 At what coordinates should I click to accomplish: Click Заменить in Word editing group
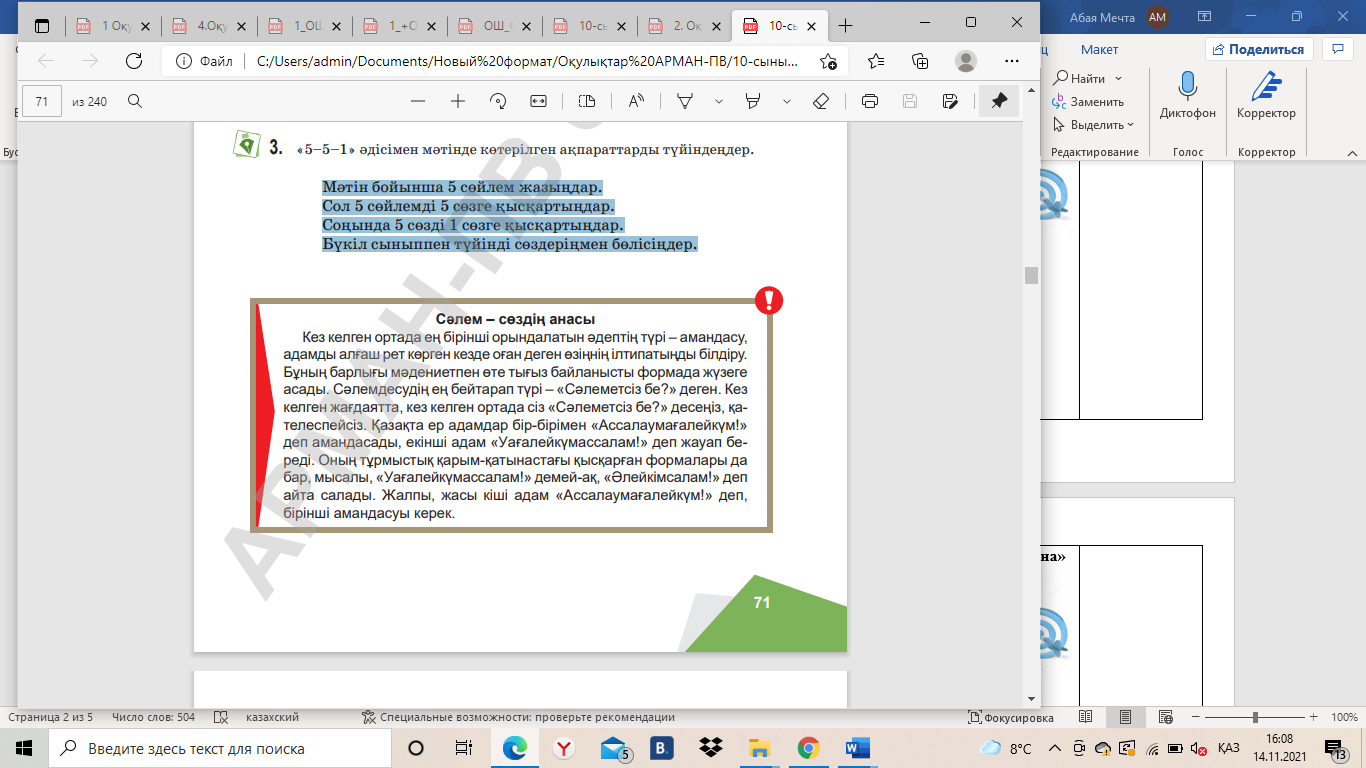point(1088,101)
